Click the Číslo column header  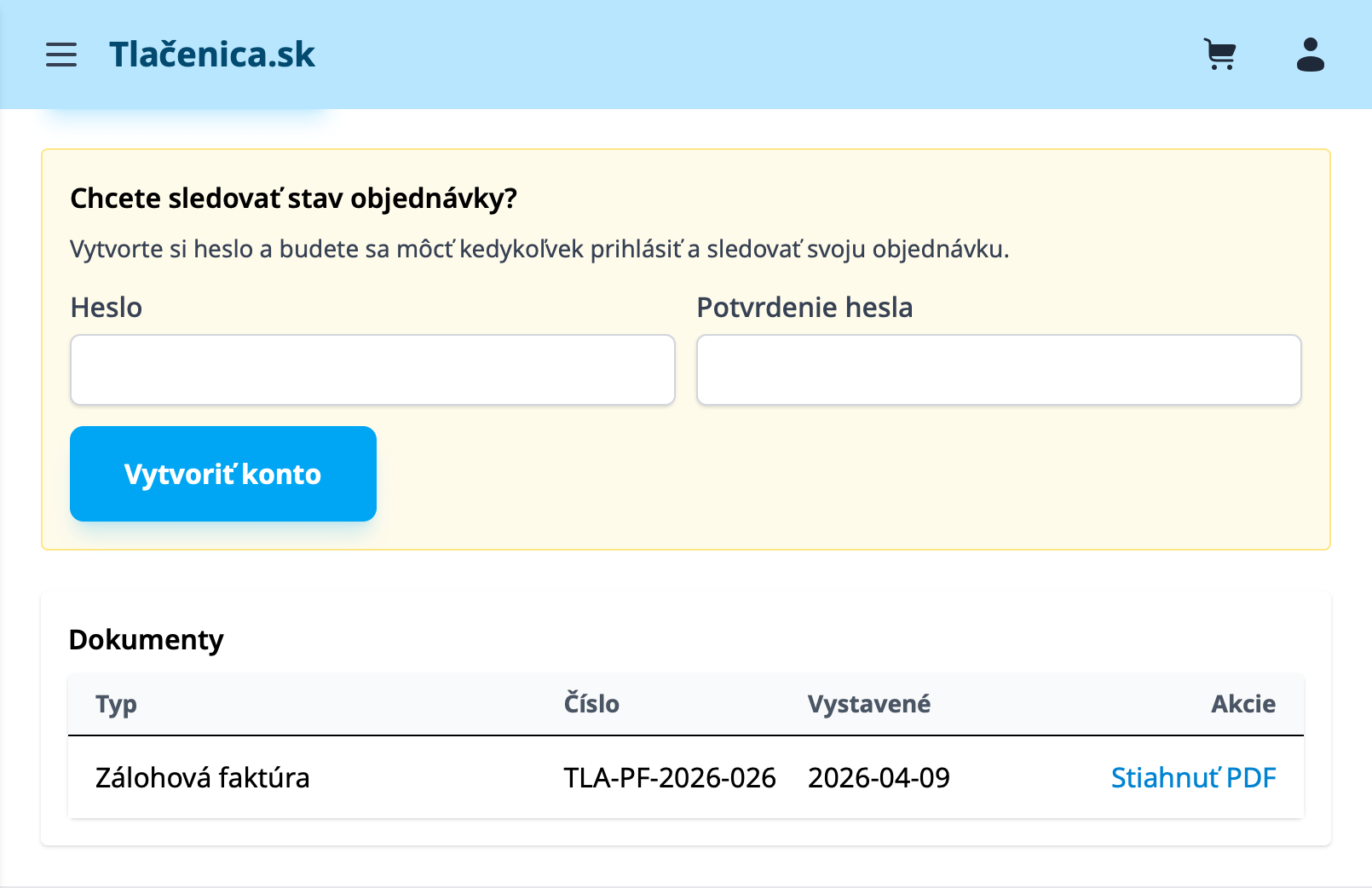[x=591, y=704]
